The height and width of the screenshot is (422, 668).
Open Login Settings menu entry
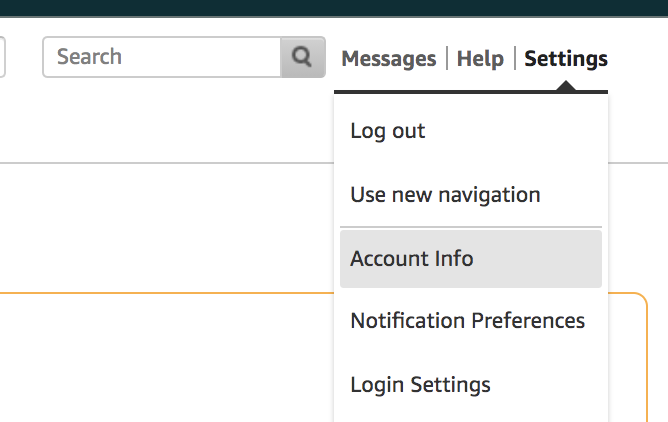[471, 385]
